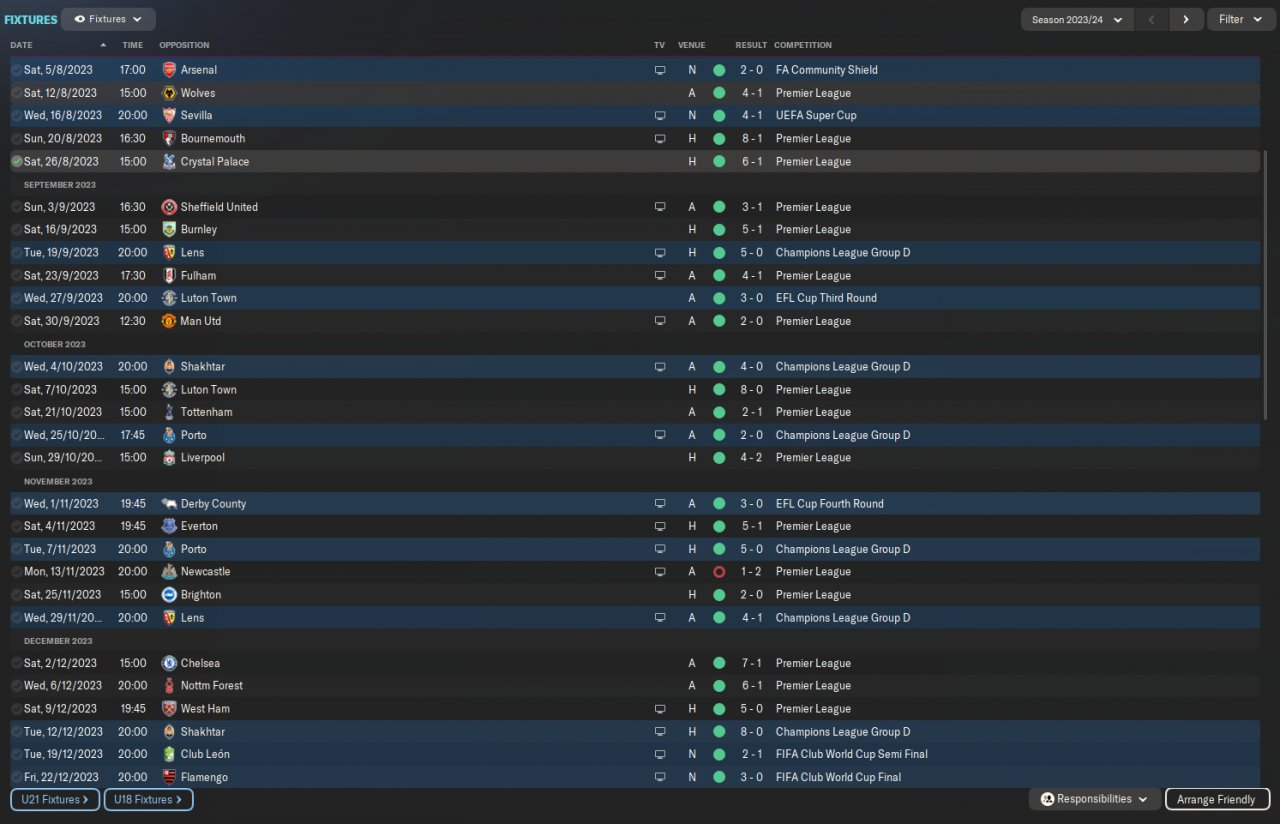
Task: Expand the Season 2023/24 dropdown
Action: (1077, 19)
